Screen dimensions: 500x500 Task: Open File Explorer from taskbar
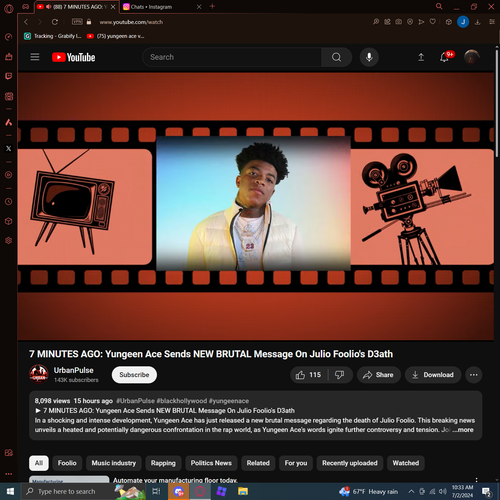pos(243,491)
